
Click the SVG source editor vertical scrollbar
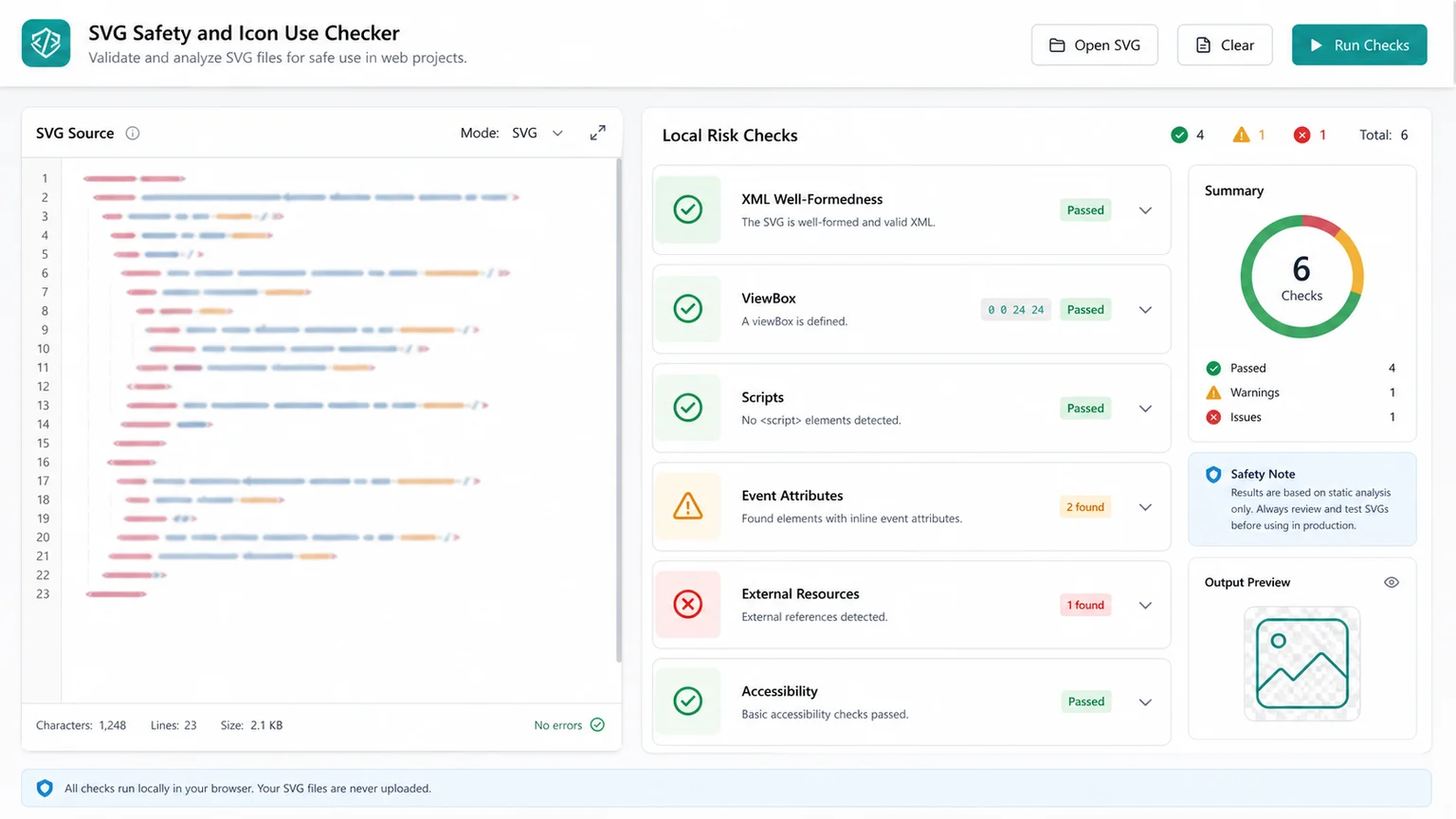coord(618,410)
